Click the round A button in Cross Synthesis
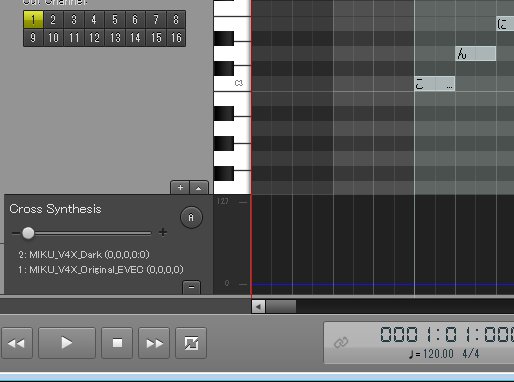Screen dimensions: 514x382 tap(191, 218)
